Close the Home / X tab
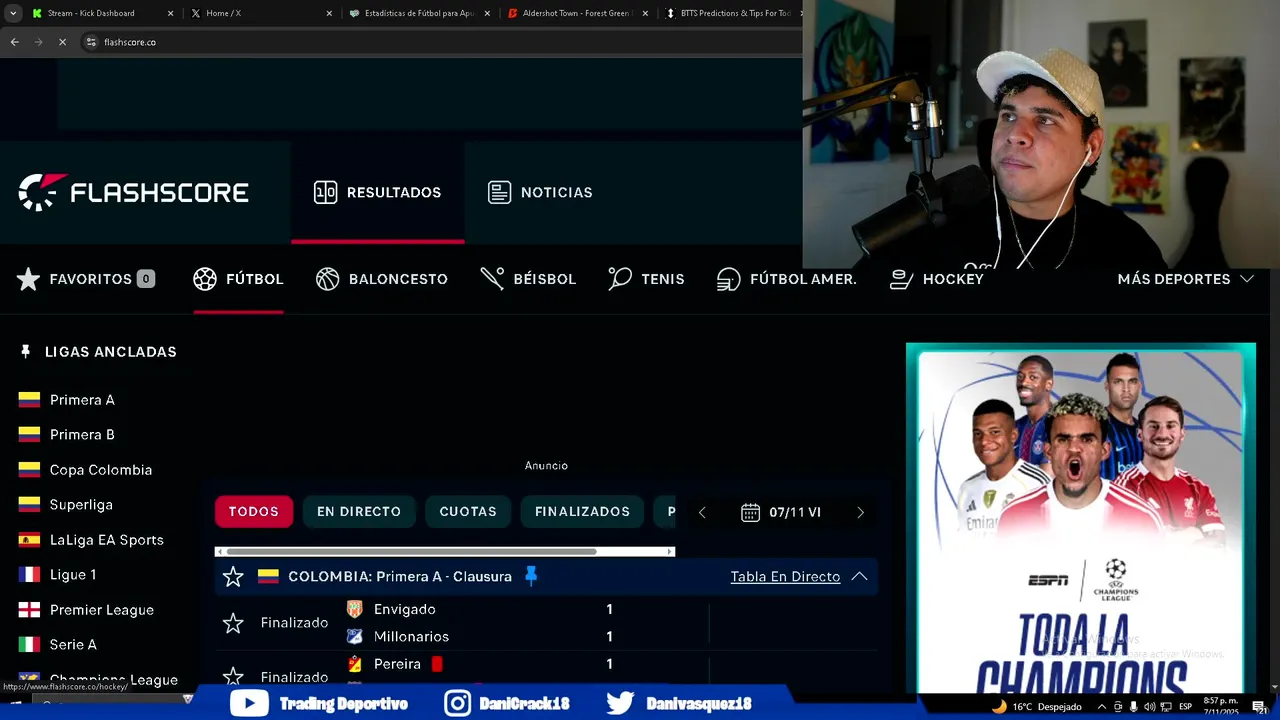Image resolution: width=1280 pixels, height=720 pixels. pos(329,13)
